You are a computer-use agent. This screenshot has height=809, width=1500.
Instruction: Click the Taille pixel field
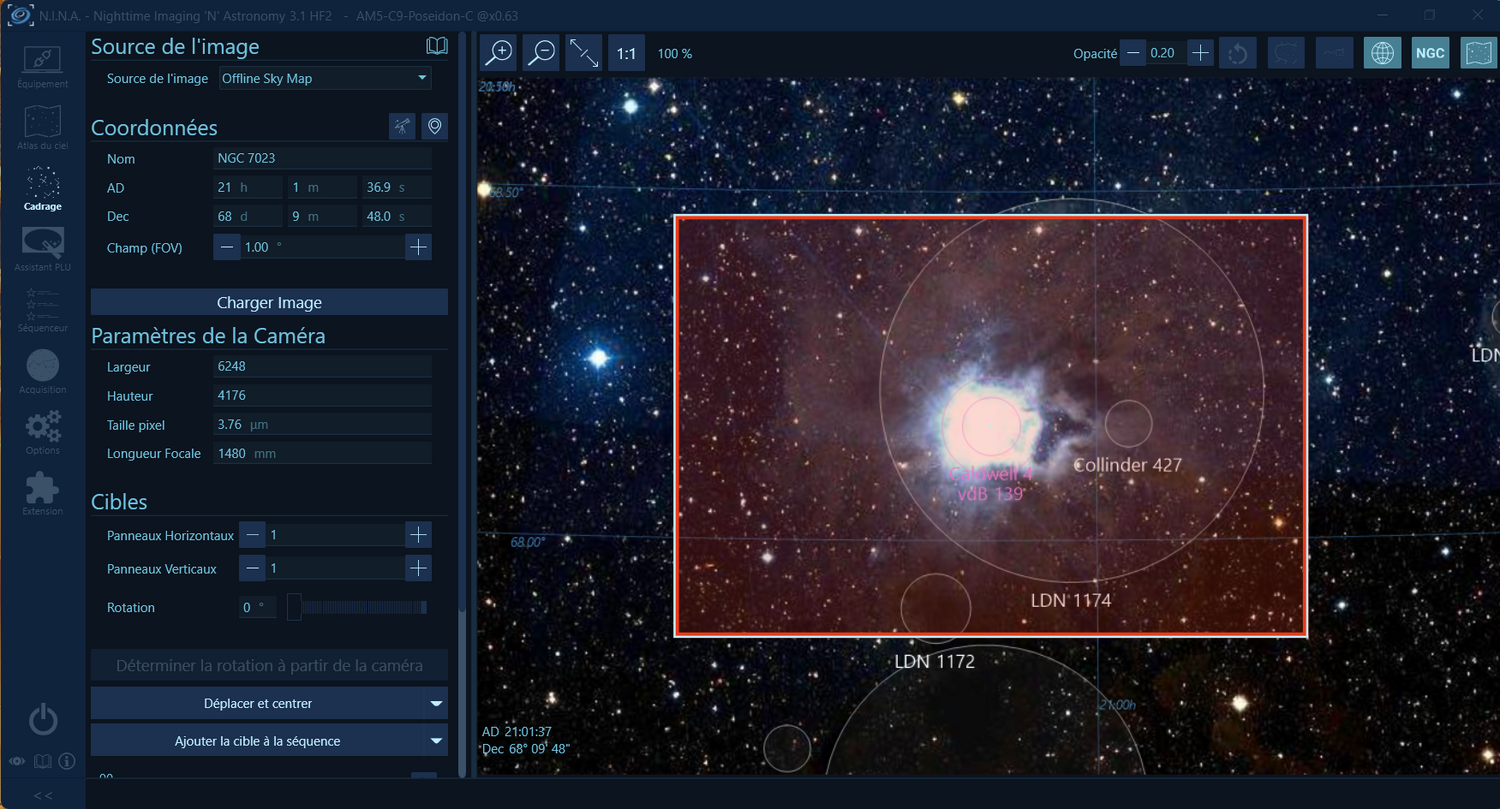coord(322,425)
